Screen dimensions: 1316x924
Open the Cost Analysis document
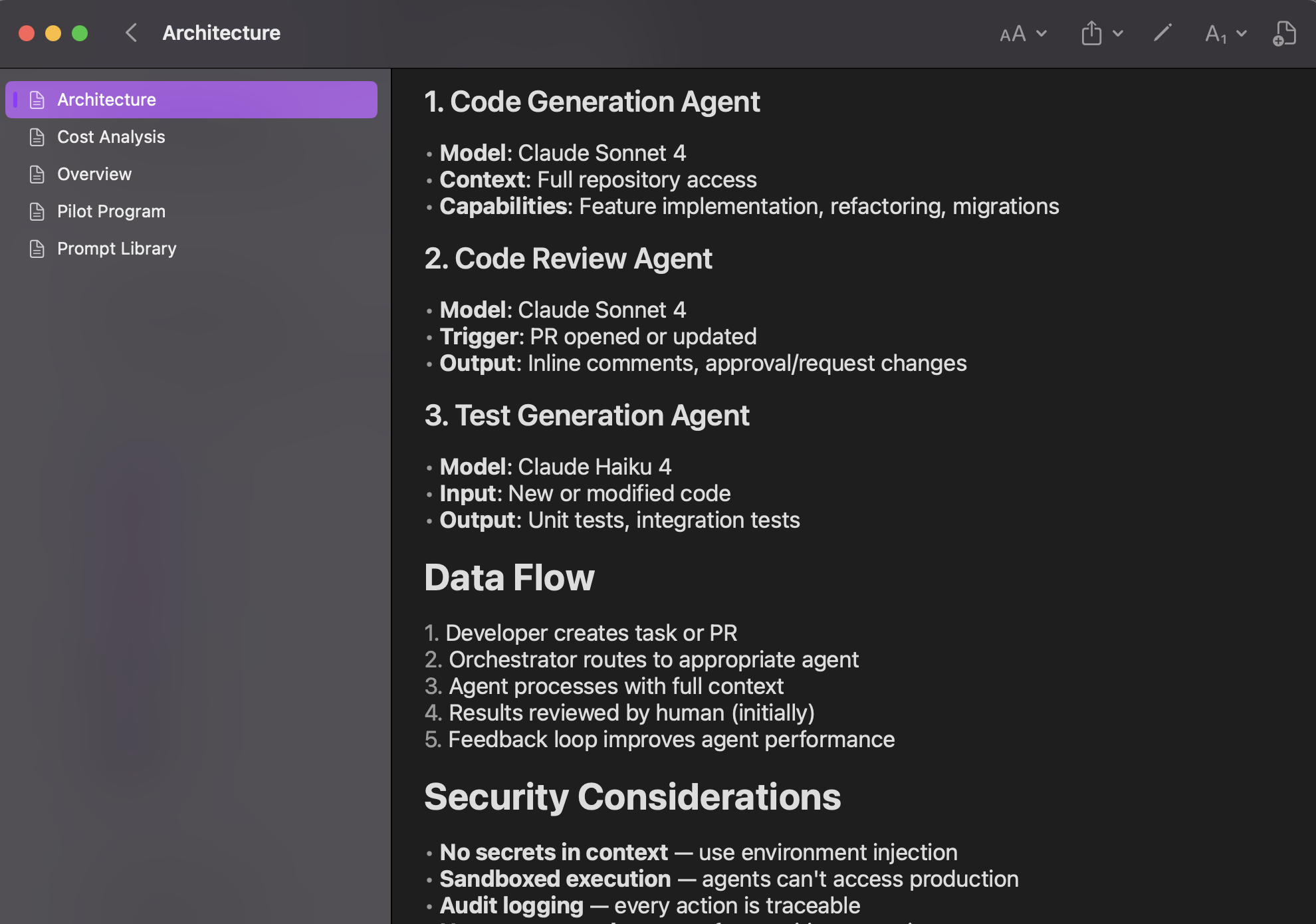click(111, 137)
